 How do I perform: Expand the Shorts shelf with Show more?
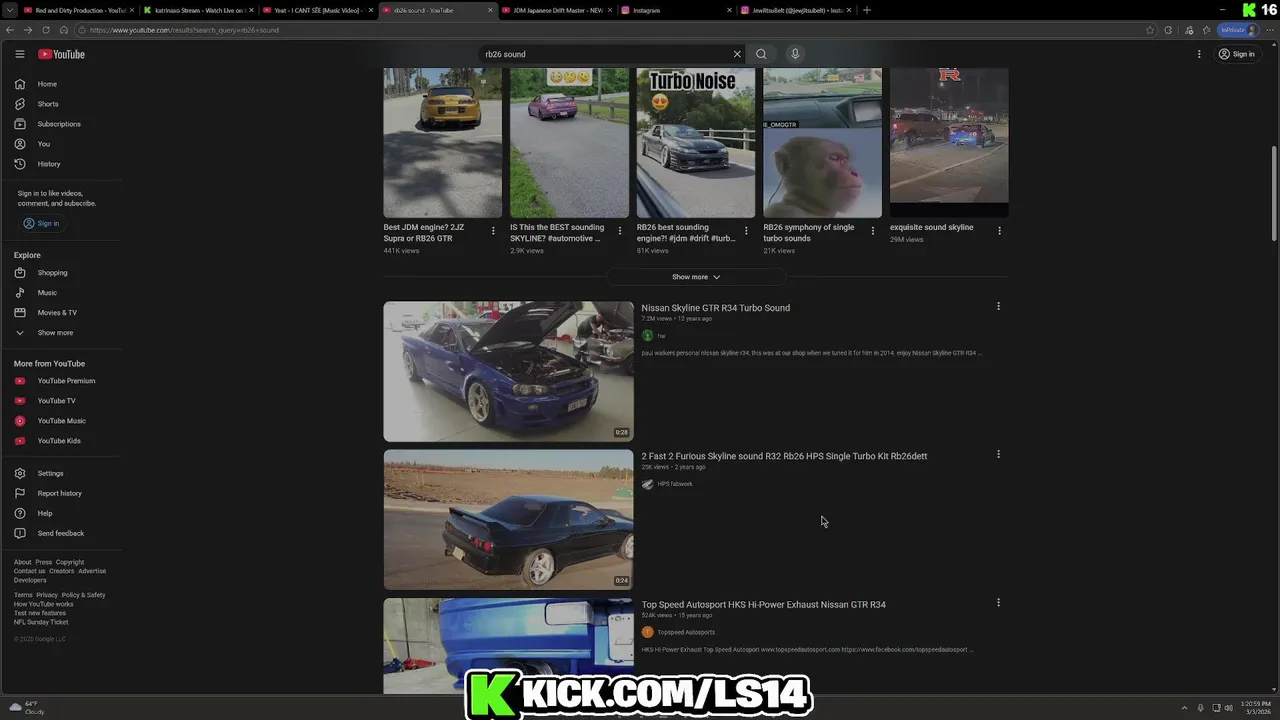[x=696, y=277]
